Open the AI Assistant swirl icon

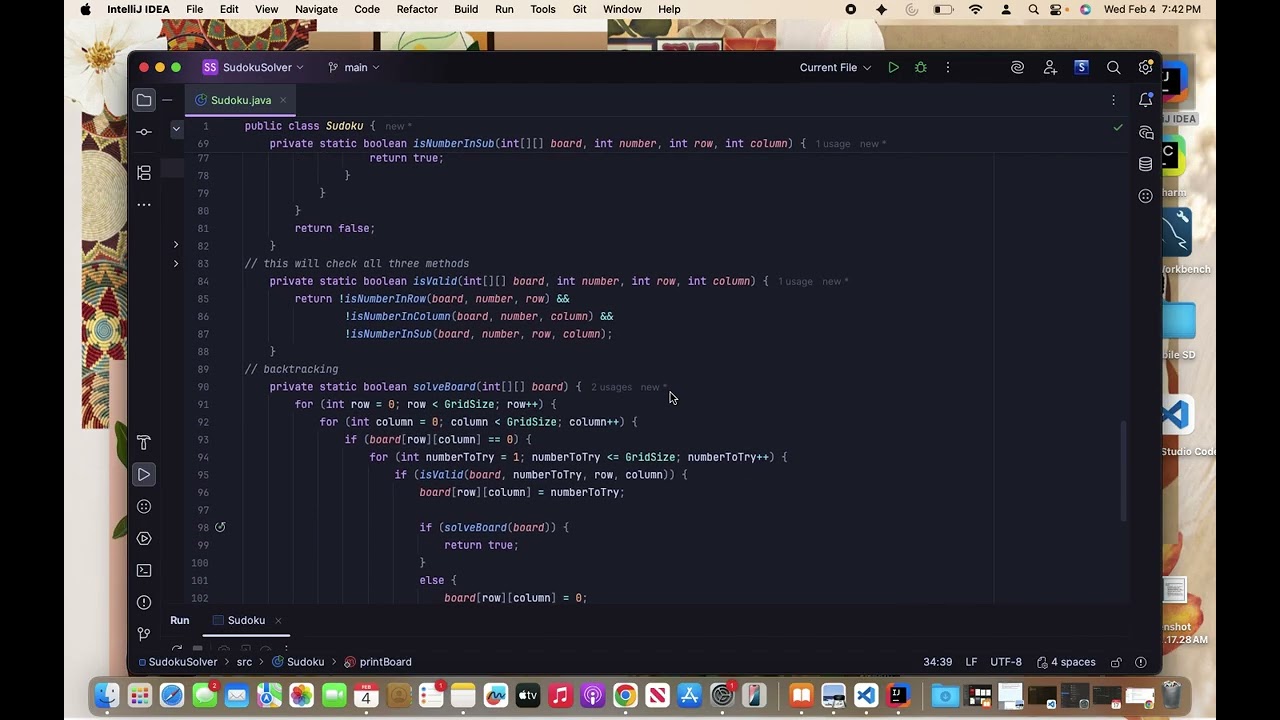pos(1017,68)
